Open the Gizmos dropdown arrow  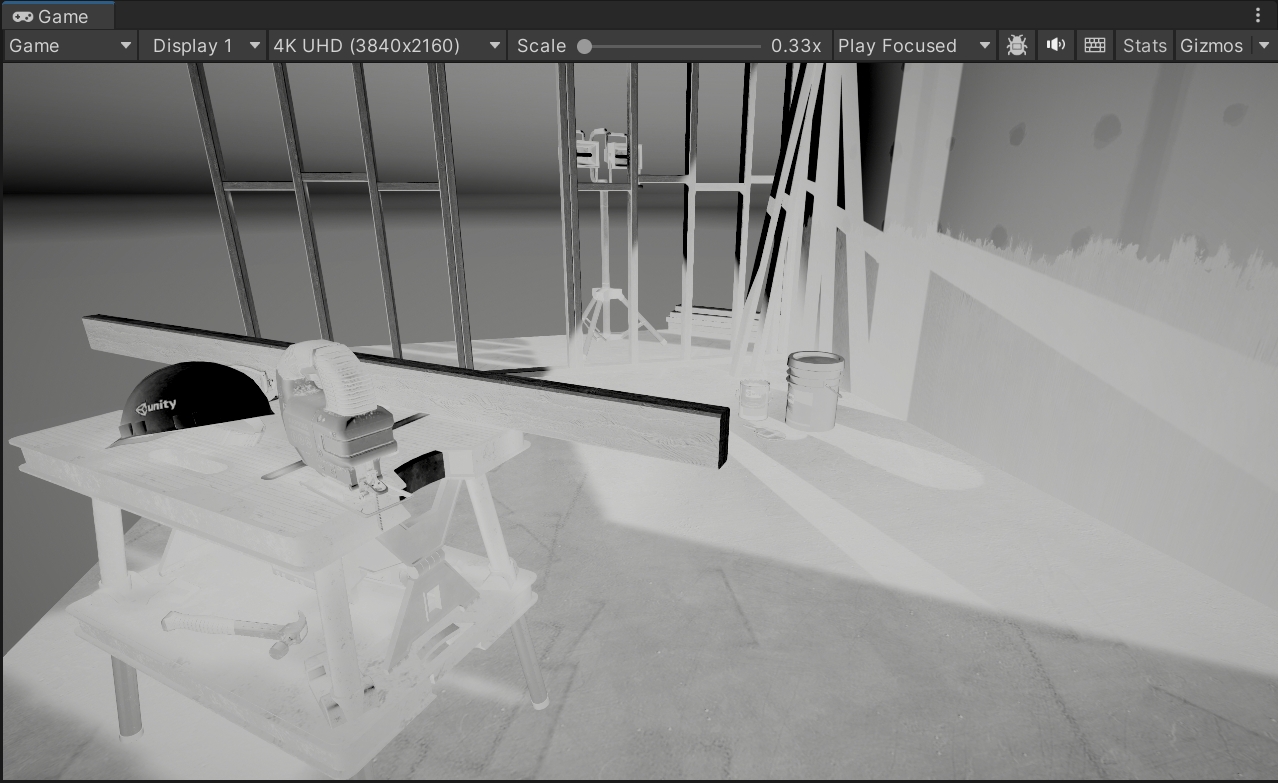point(1264,46)
